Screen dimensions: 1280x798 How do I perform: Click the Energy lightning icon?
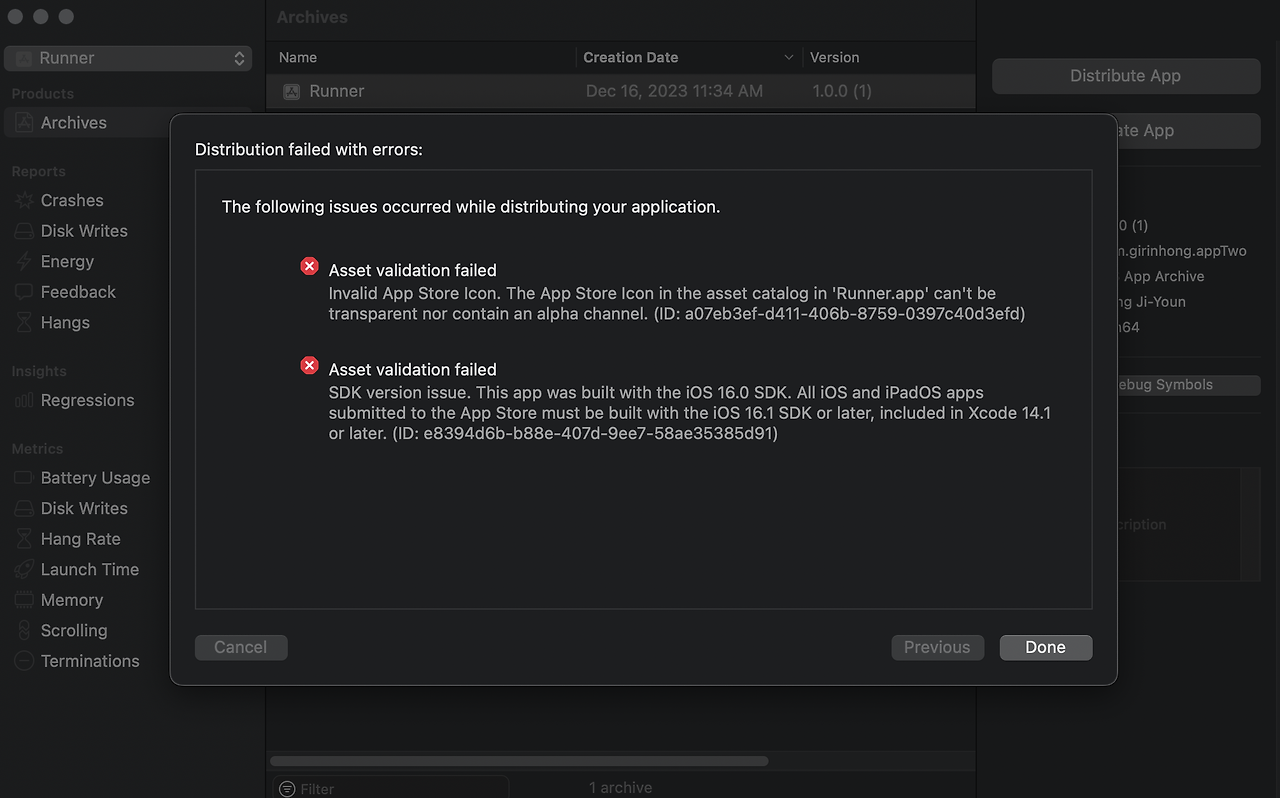click(x=23, y=262)
